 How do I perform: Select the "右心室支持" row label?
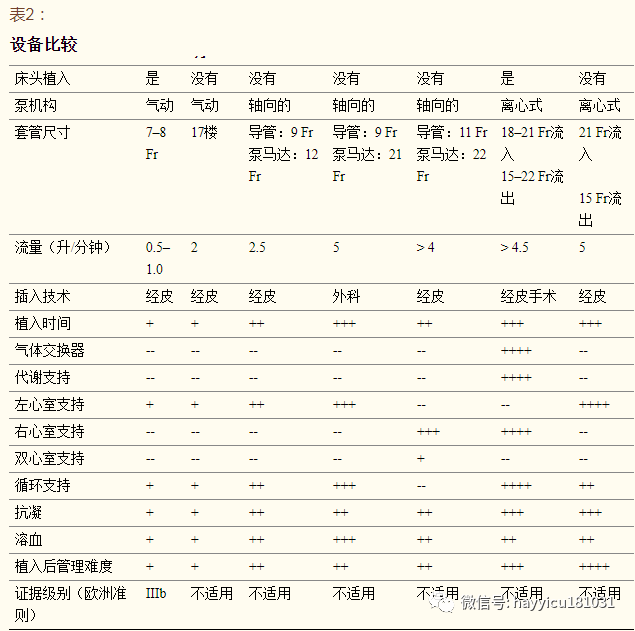click(x=49, y=432)
